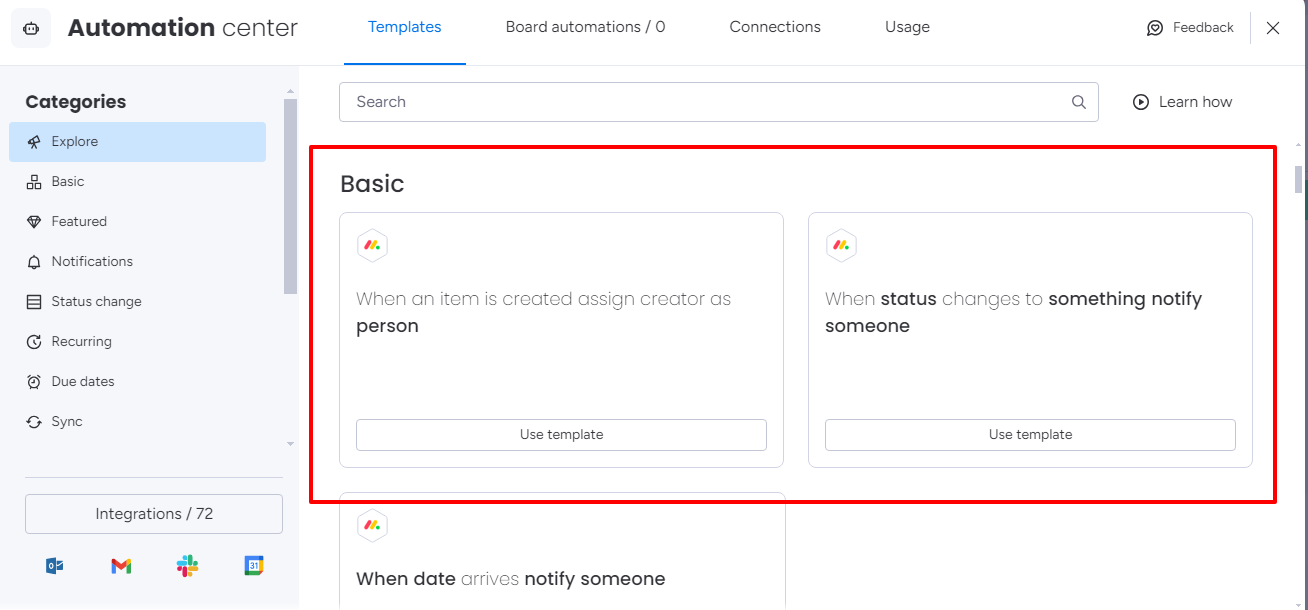Select the Explore category
1308x610 pixels.
coord(138,142)
